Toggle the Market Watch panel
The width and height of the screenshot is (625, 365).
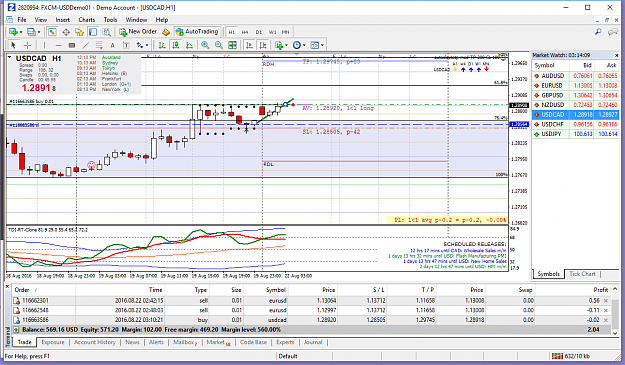coord(52,32)
